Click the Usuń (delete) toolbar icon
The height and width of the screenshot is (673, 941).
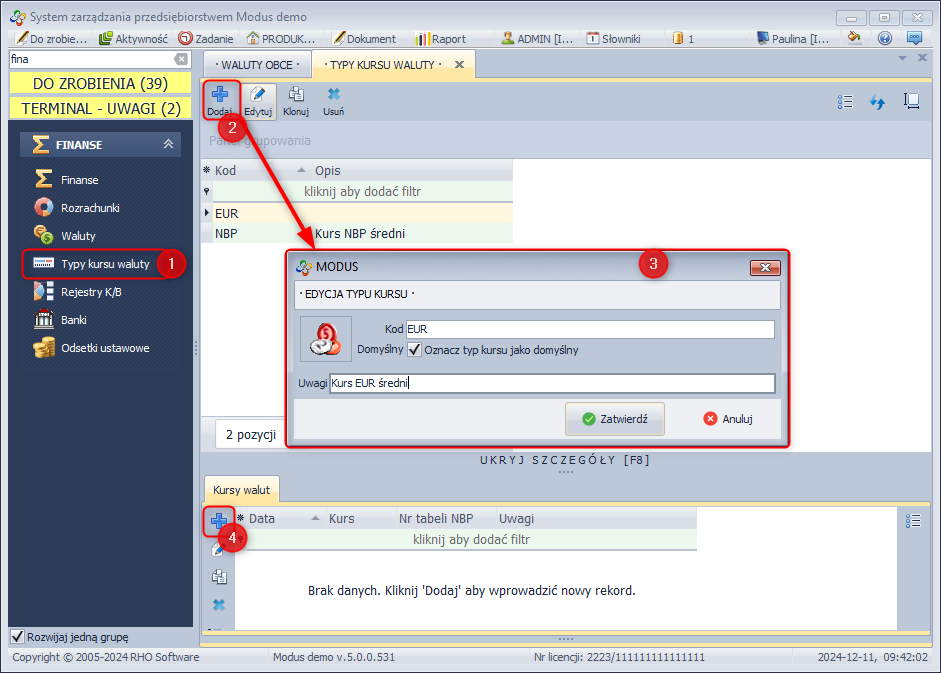(x=333, y=99)
